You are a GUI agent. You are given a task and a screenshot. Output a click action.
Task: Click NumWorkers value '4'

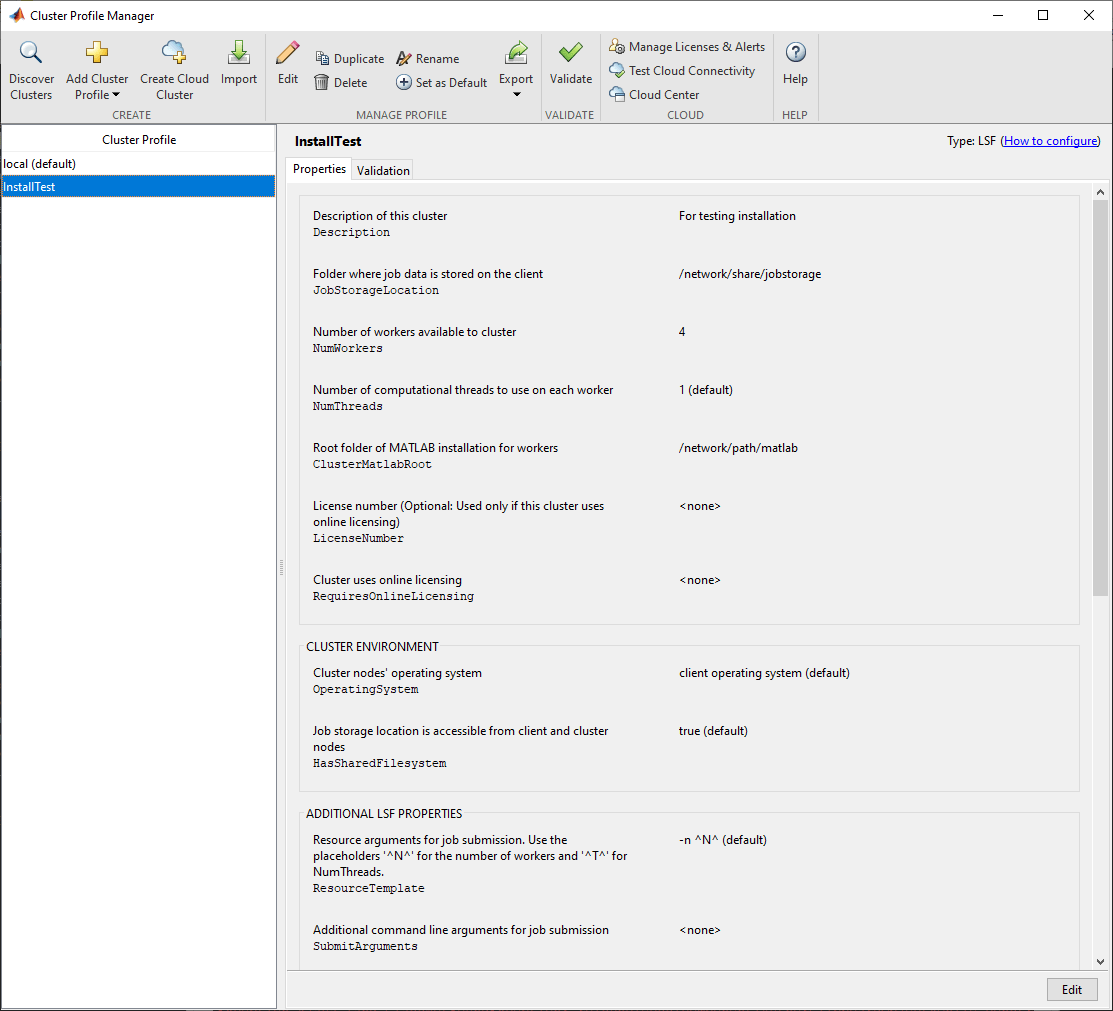pos(682,332)
